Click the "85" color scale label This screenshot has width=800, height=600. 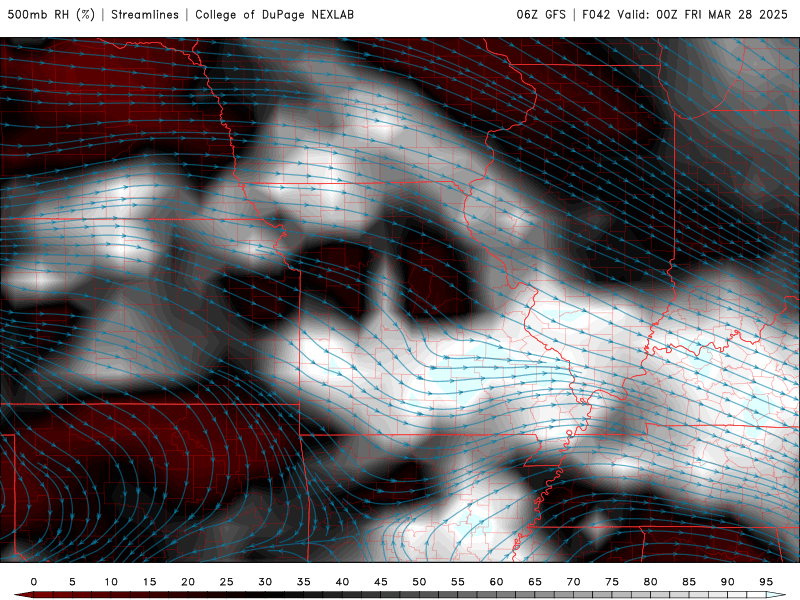point(689,582)
